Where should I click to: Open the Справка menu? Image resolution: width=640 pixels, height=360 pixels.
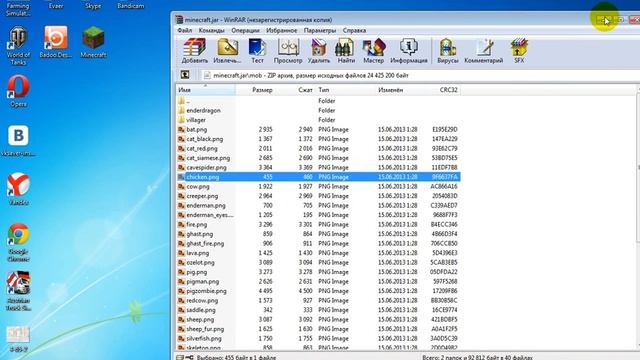[354, 31]
